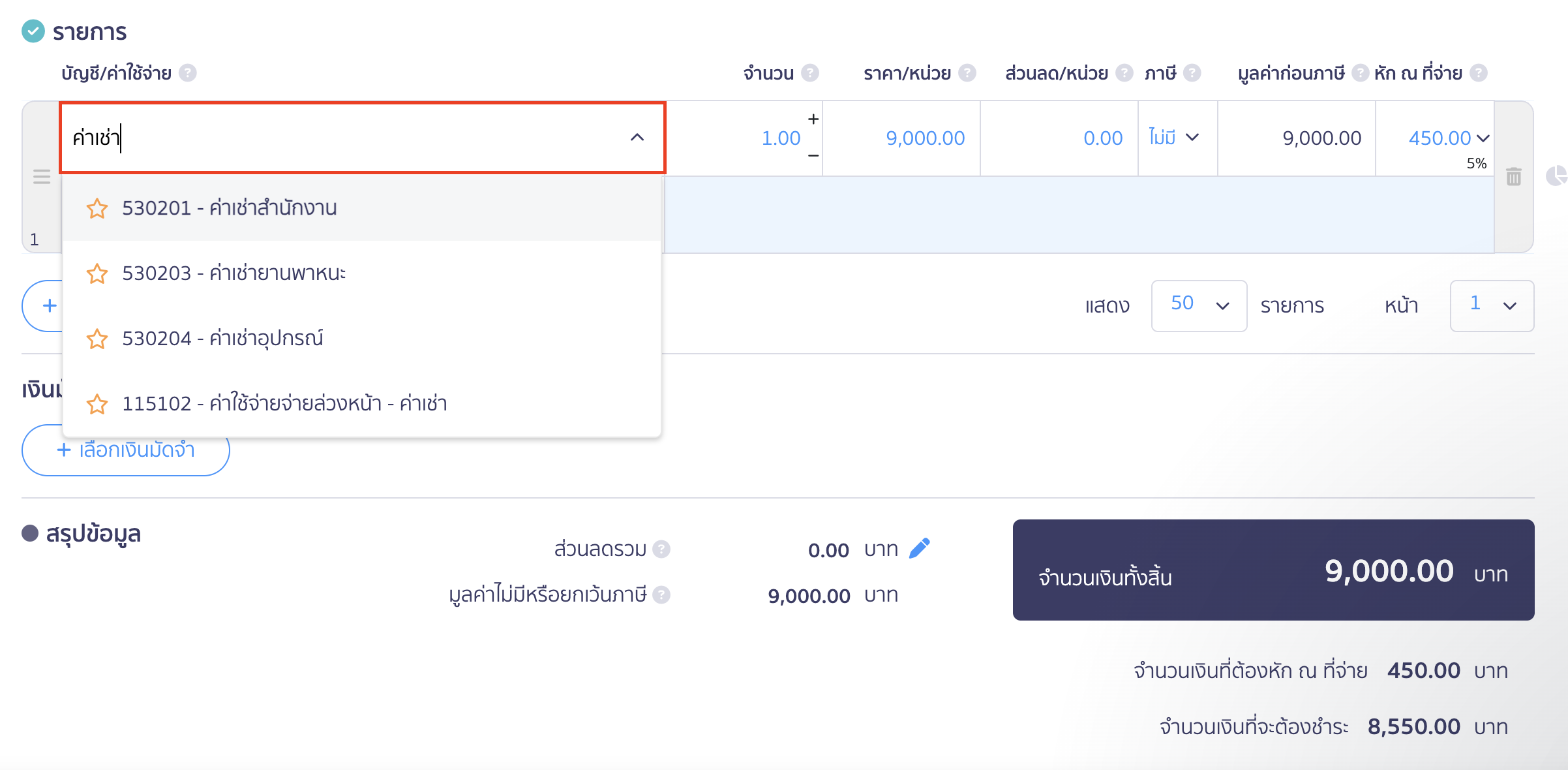Open help icon next to หัก ณ ที่จ่าย
1568x770 pixels.
point(1479,72)
